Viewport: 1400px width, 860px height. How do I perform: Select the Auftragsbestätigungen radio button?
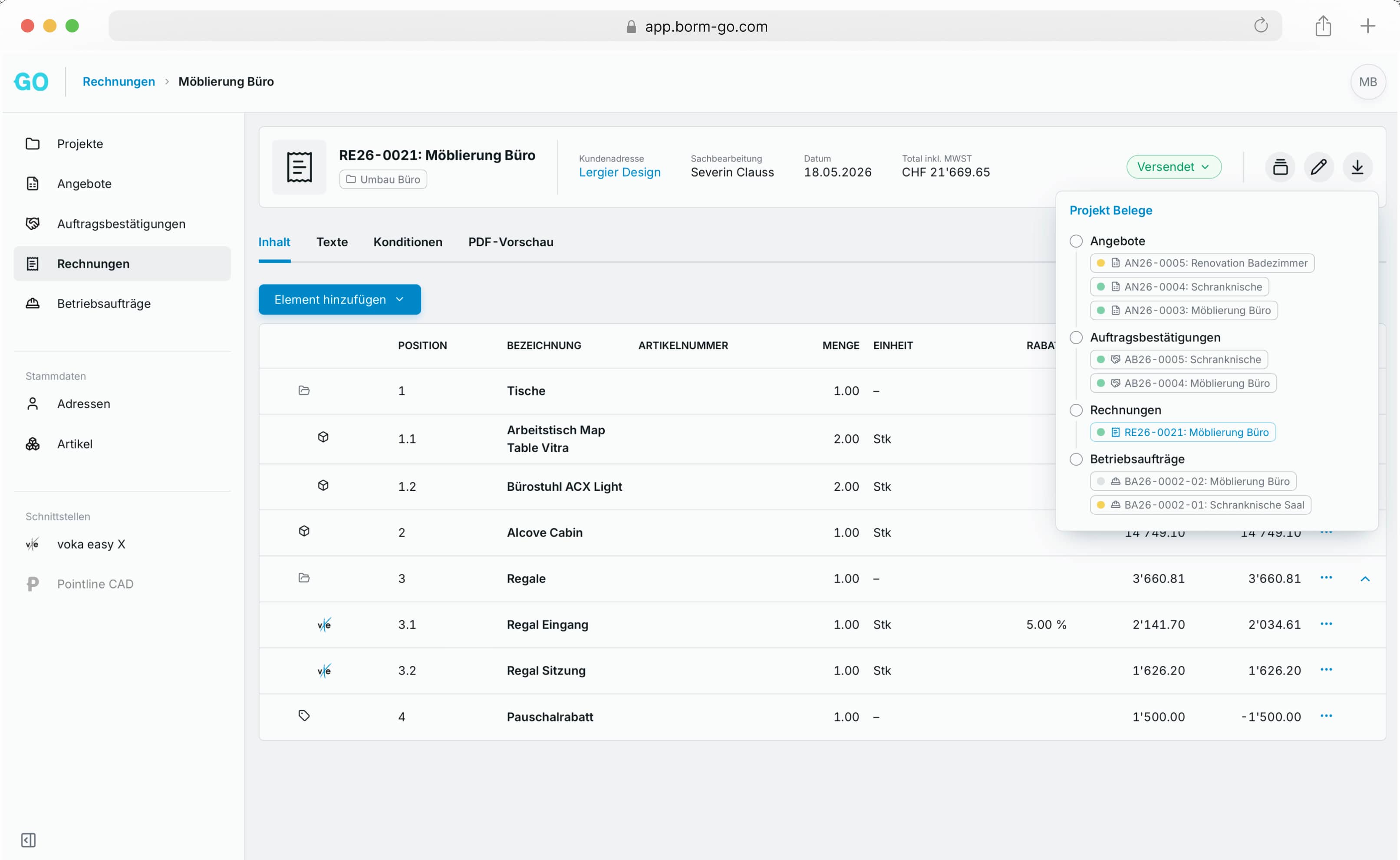point(1075,337)
